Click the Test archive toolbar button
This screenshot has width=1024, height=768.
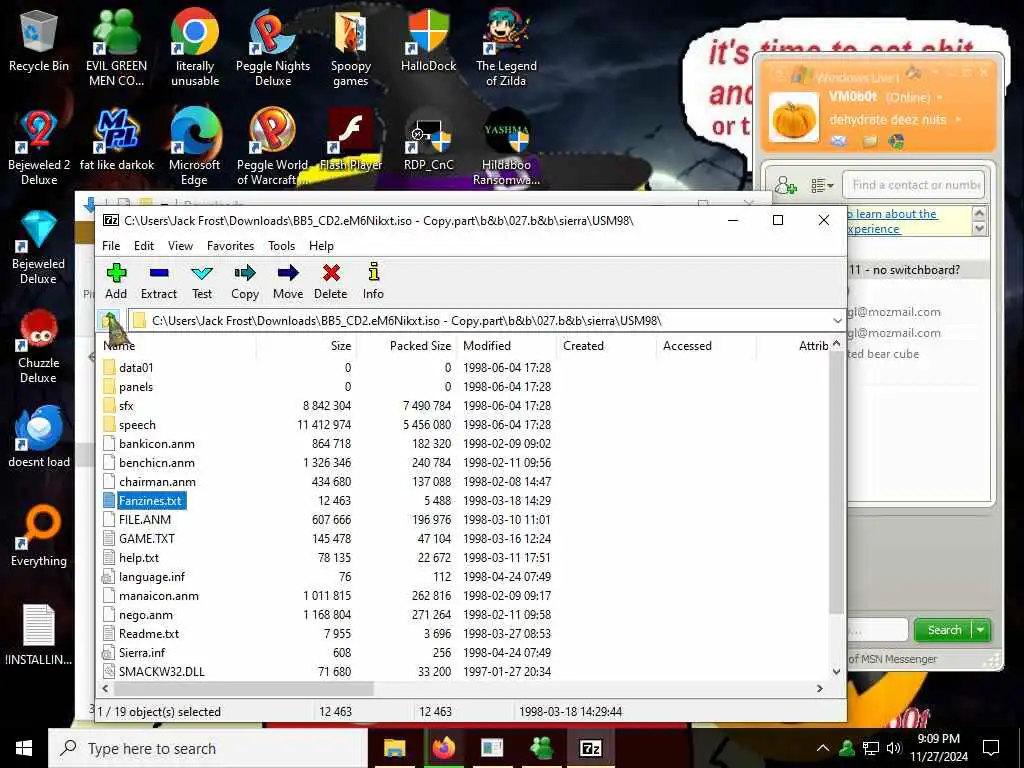click(202, 281)
